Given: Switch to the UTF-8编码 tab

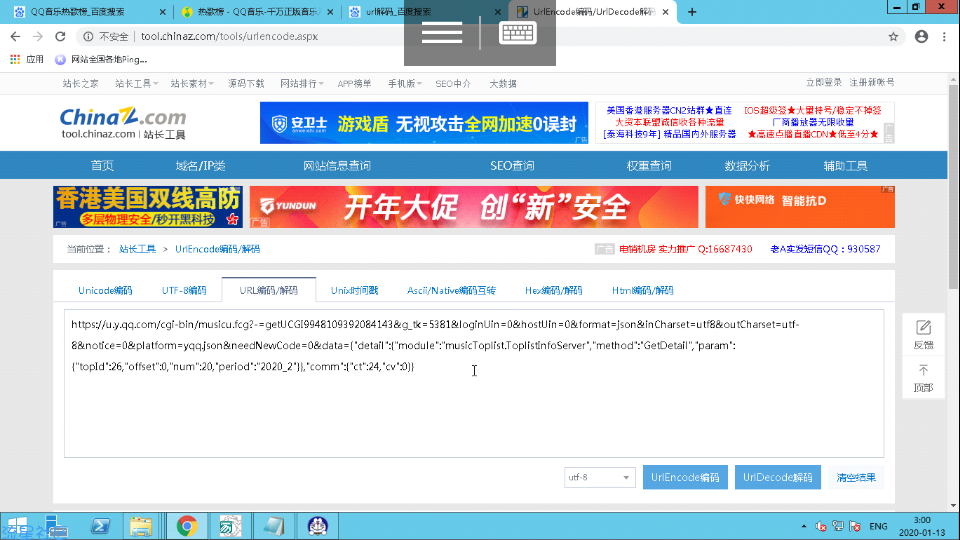Looking at the screenshot, I should pos(184,290).
